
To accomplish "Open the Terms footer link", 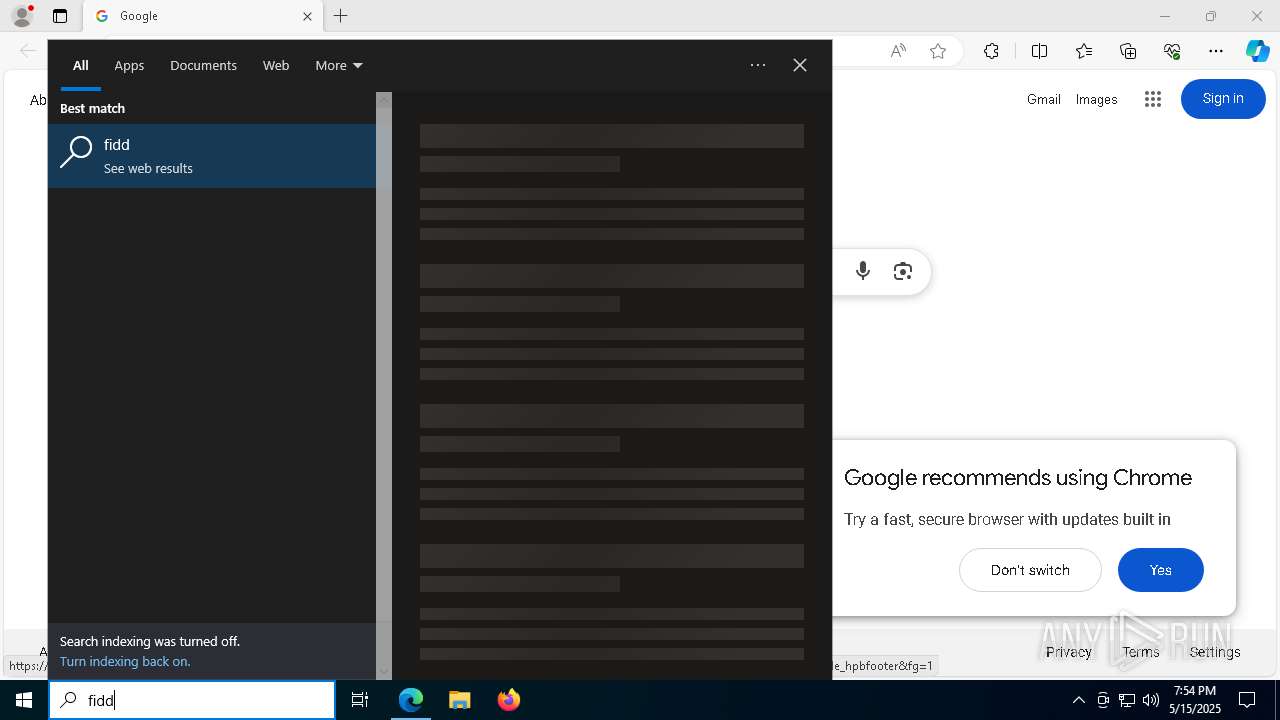I will (1140, 652).
